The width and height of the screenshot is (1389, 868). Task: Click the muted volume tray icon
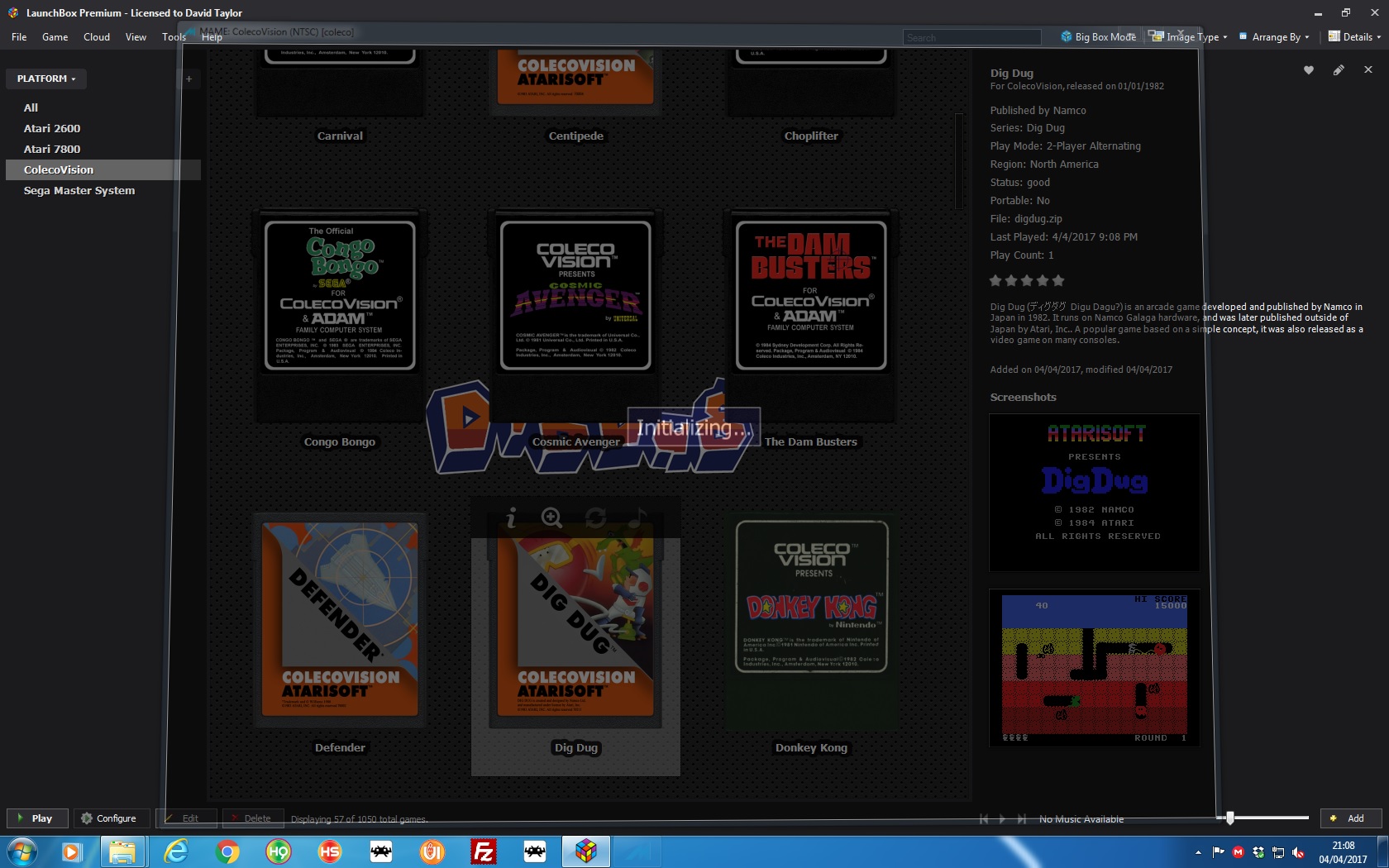coord(1298,852)
